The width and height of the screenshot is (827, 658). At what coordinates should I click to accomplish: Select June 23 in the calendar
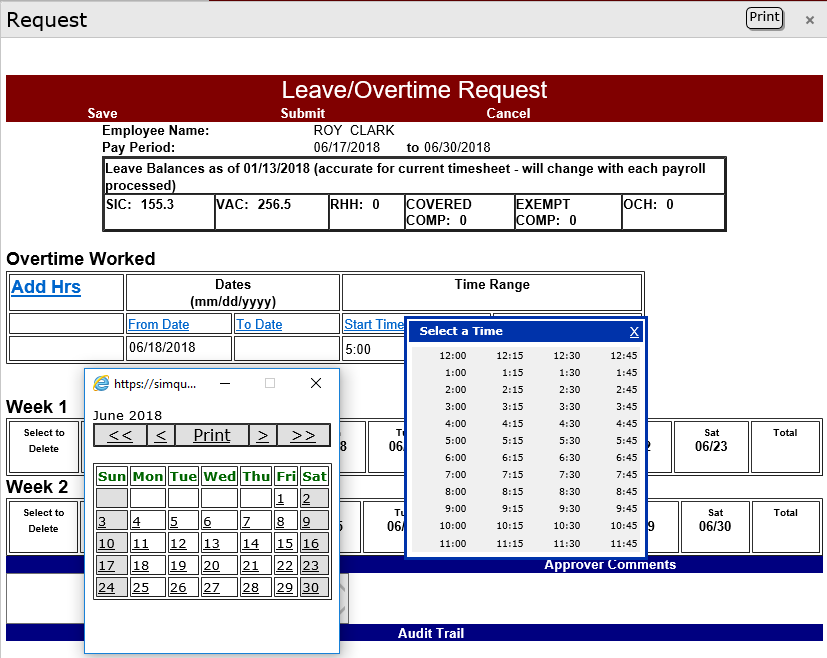coord(311,566)
